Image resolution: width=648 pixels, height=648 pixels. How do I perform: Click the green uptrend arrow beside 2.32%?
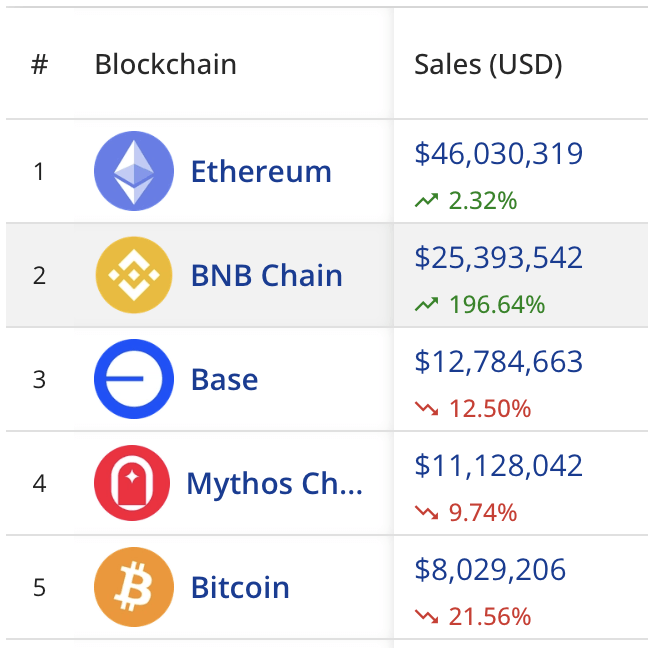click(x=427, y=201)
